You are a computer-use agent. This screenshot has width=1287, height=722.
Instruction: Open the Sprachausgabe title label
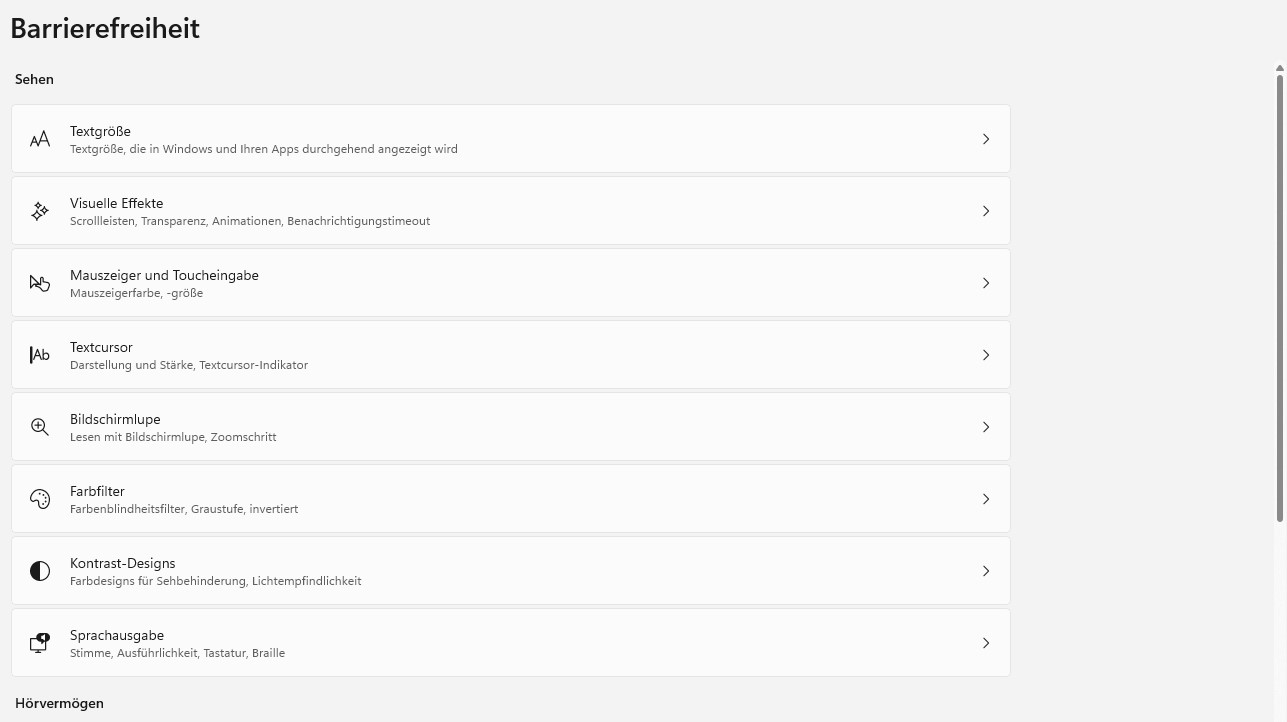point(116,635)
